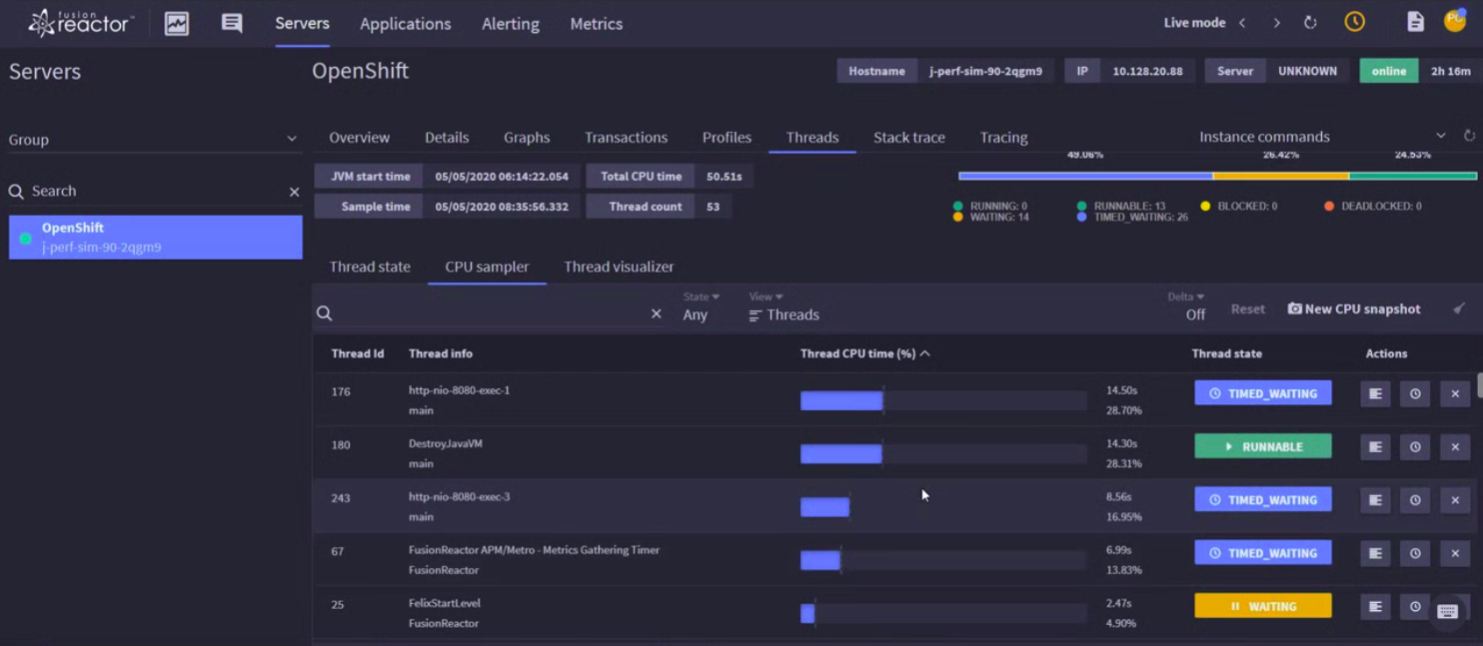Image resolution: width=1483 pixels, height=646 pixels.
Task: Go to previous time range in Live mode
Action: pyautogui.click(x=1243, y=23)
